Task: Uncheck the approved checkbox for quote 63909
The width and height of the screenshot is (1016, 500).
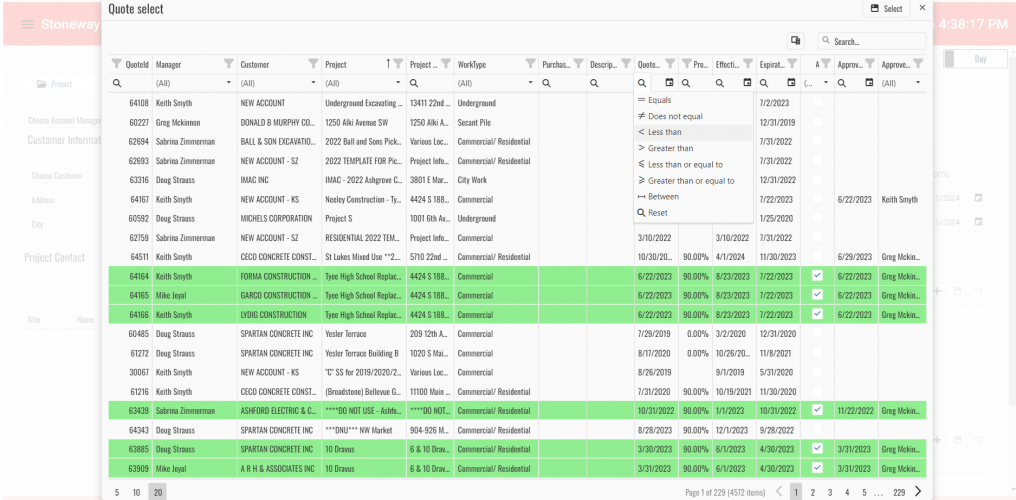Action: click(x=817, y=467)
